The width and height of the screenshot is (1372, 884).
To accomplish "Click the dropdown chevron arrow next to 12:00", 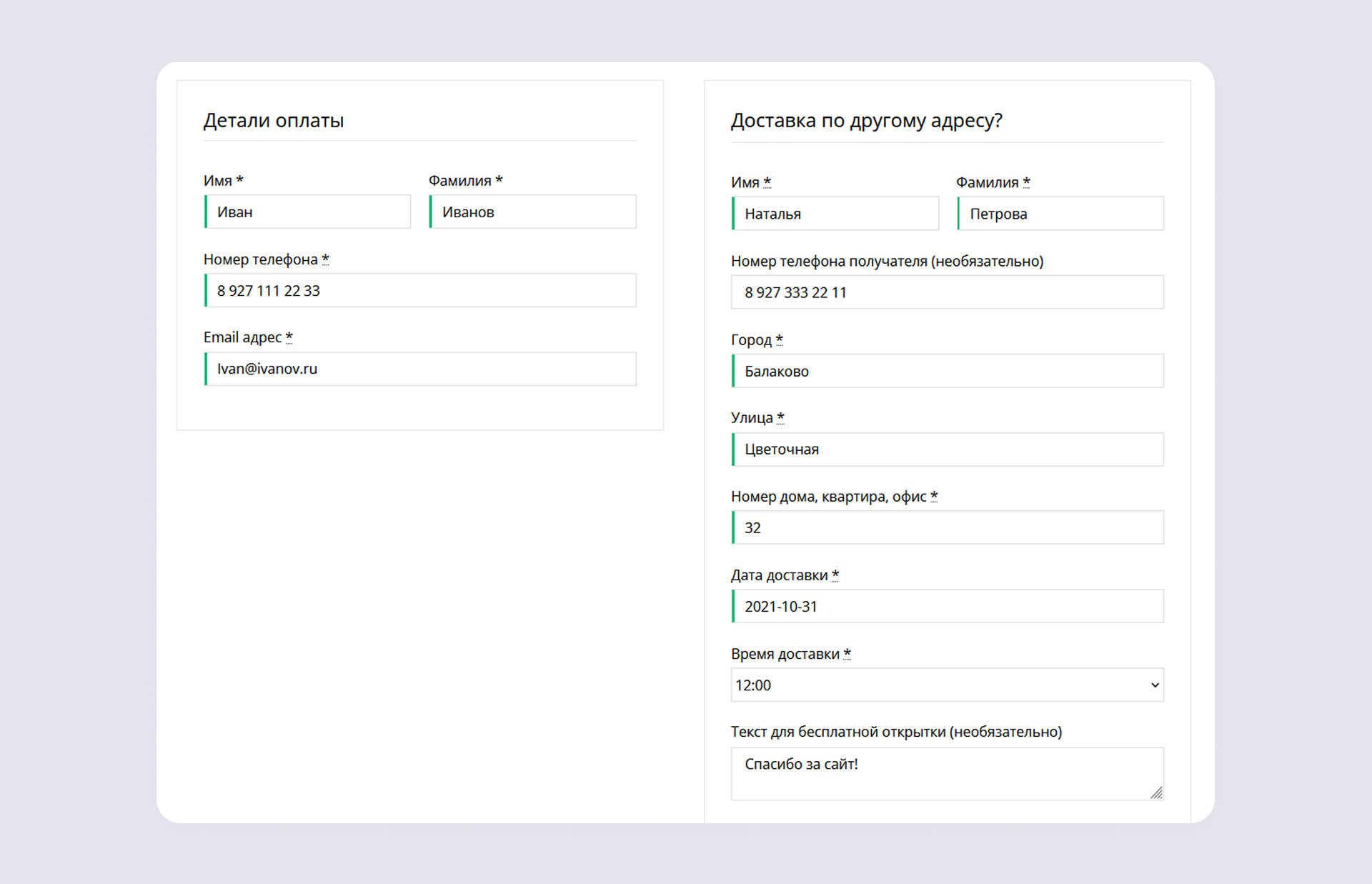I will 1155,685.
